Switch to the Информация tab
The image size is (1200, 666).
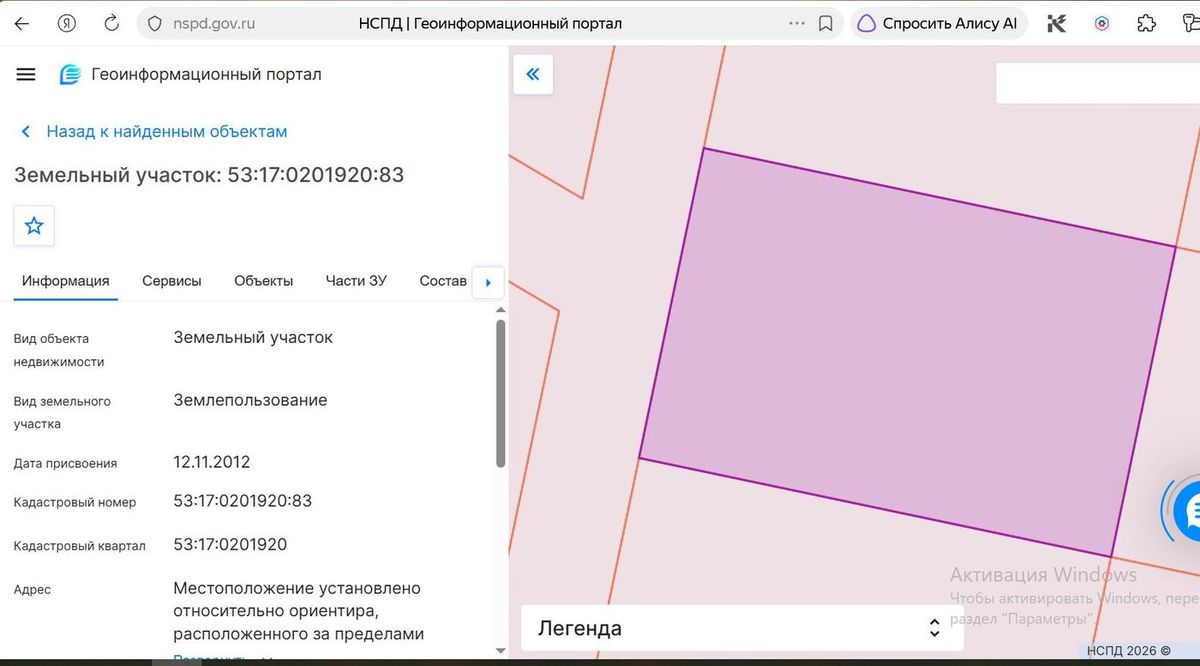coord(66,281)
